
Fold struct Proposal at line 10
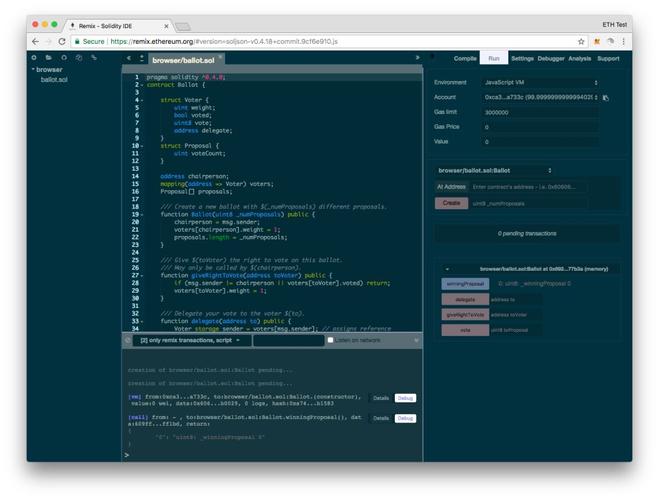coord(142,146)
